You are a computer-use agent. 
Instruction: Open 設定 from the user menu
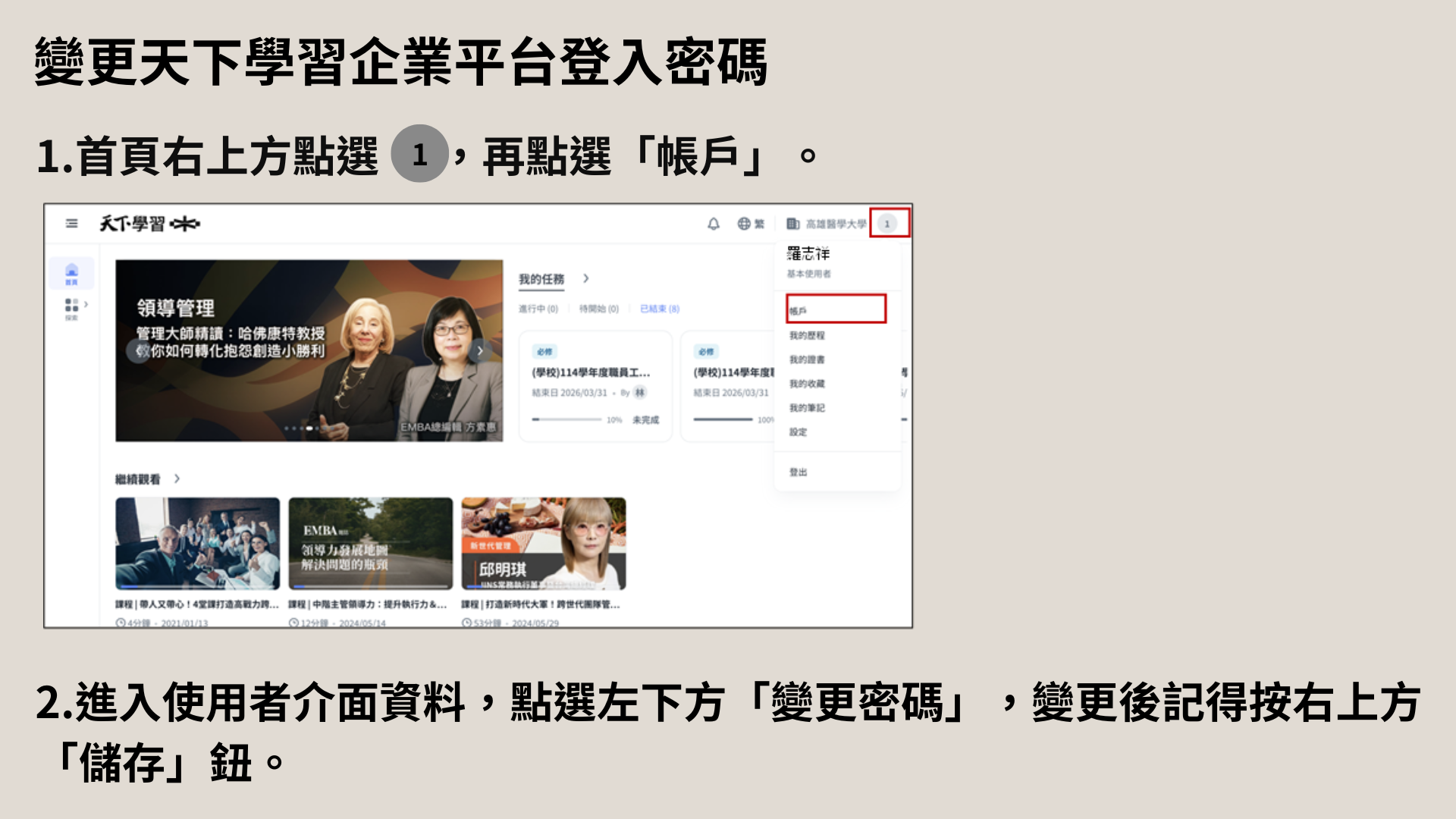(798, 432)
